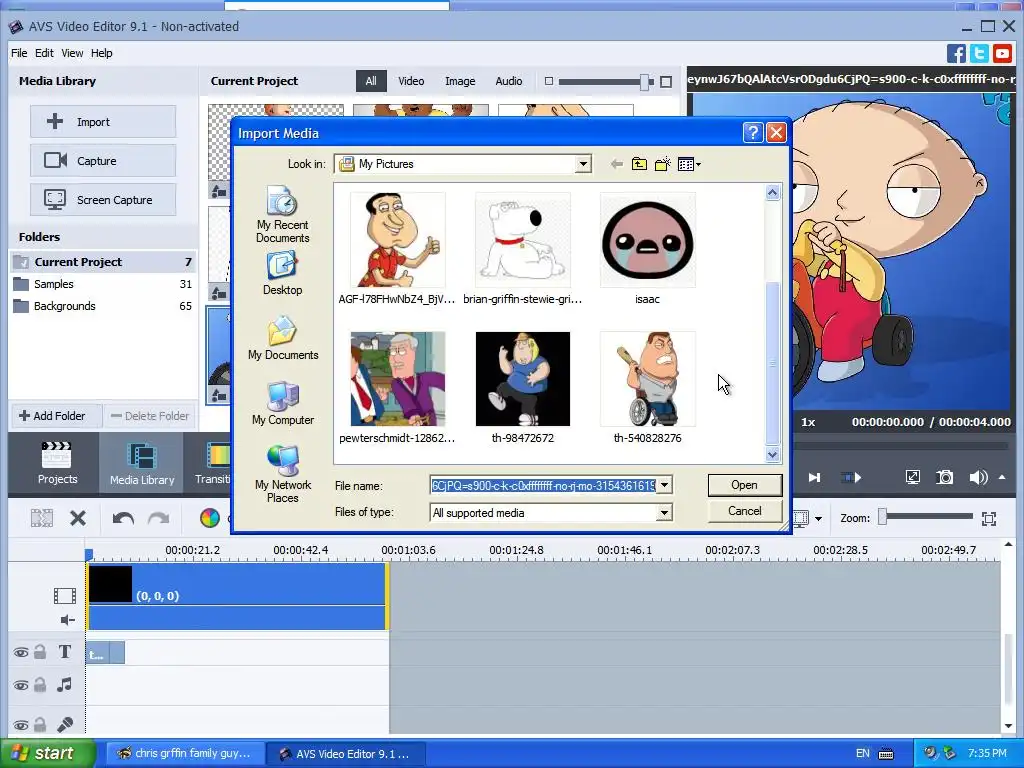Click the Capture button
Viewport: 1024px width, 768px height.
pyautogui.click(x=103, y=161)
